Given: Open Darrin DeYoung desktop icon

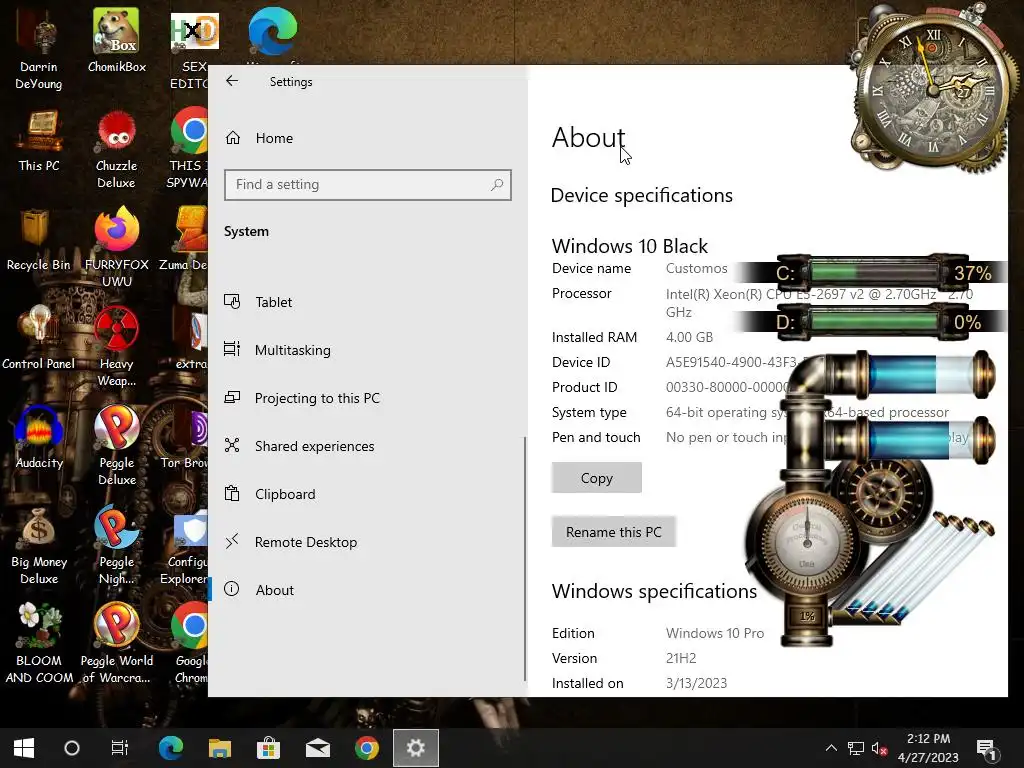Looking at the screenshot, I should 39,50.
